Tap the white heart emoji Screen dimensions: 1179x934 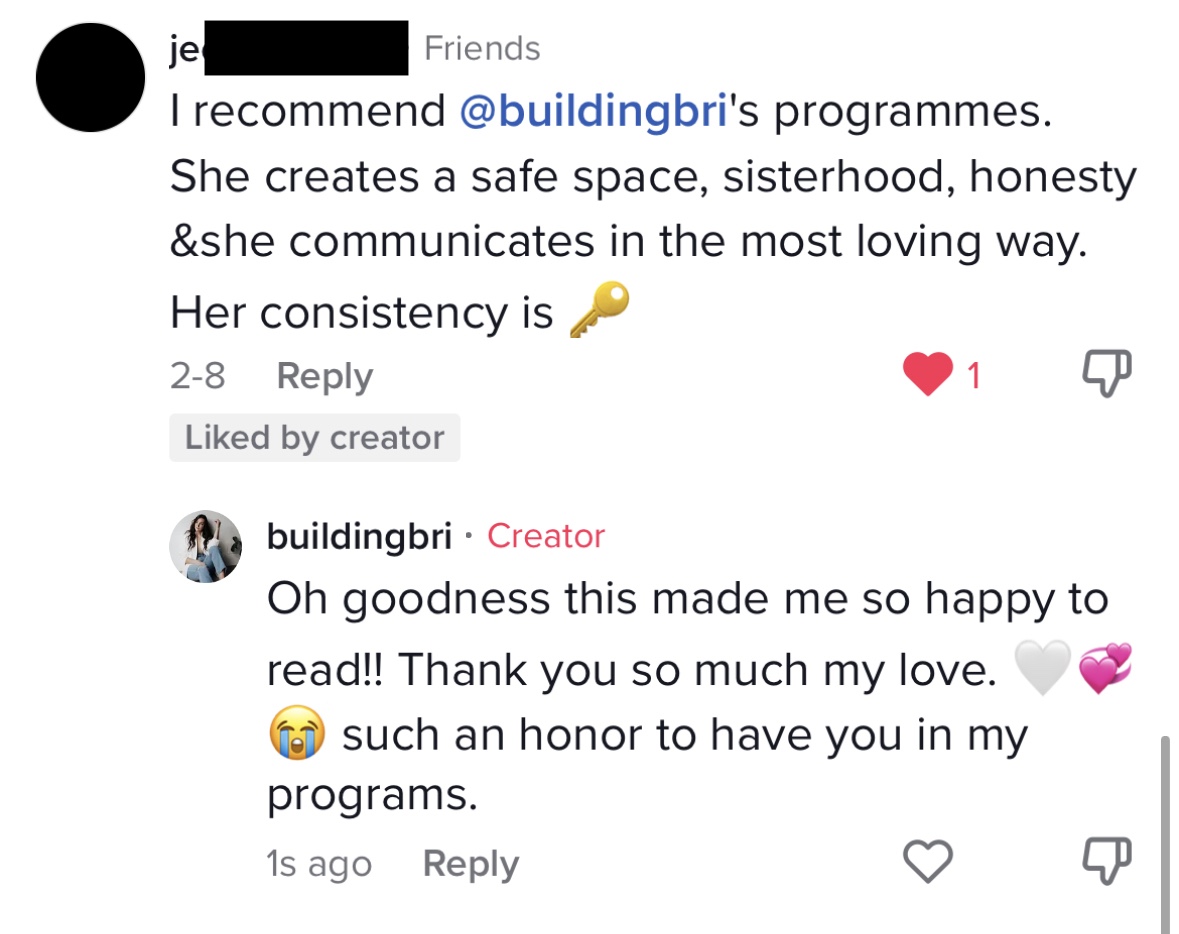click(x=1041, y=668)
